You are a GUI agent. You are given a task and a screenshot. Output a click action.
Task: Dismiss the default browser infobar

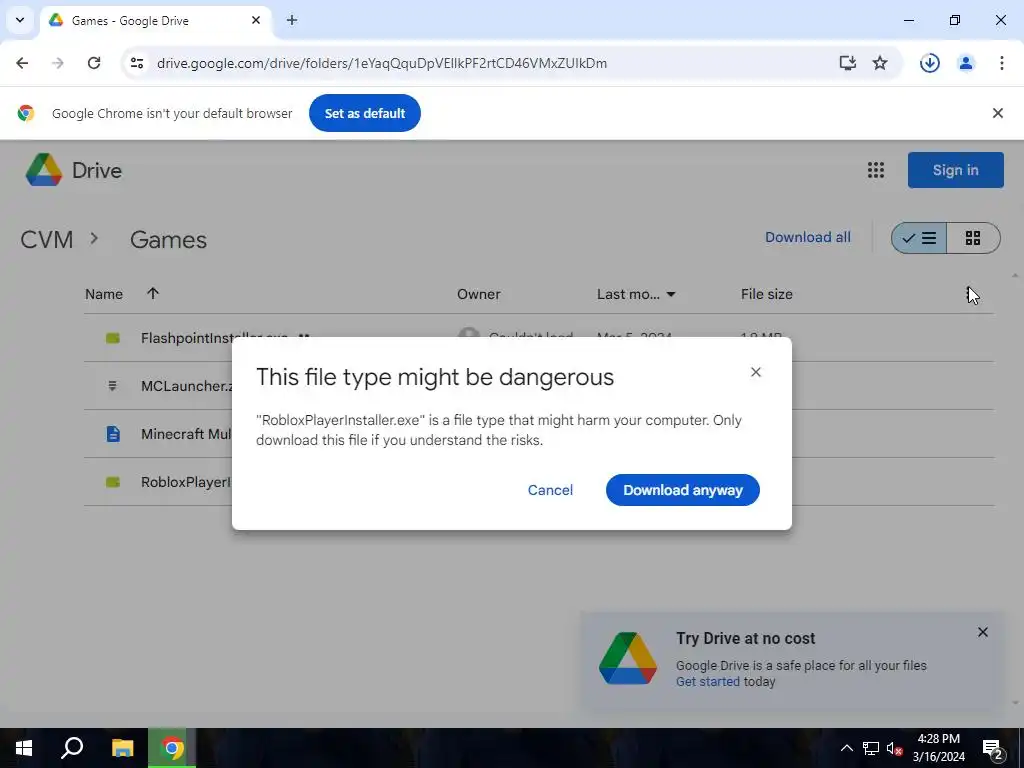pos(997,113)
